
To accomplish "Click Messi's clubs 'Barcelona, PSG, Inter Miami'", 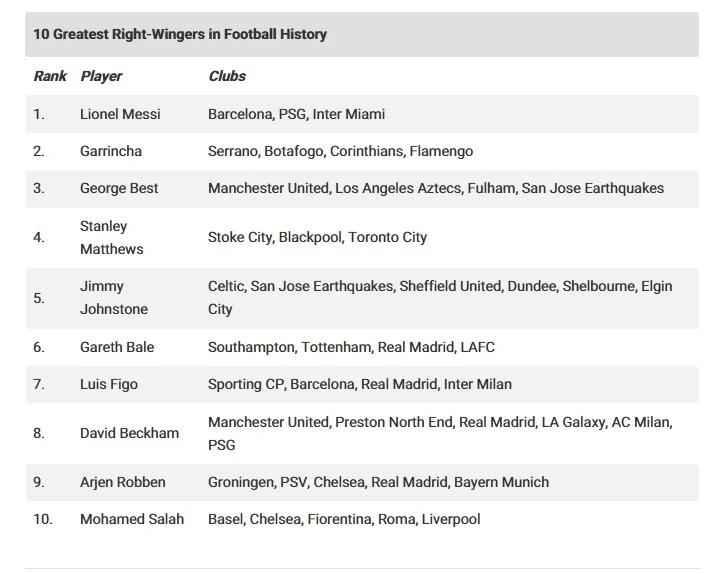I will 296,114.
